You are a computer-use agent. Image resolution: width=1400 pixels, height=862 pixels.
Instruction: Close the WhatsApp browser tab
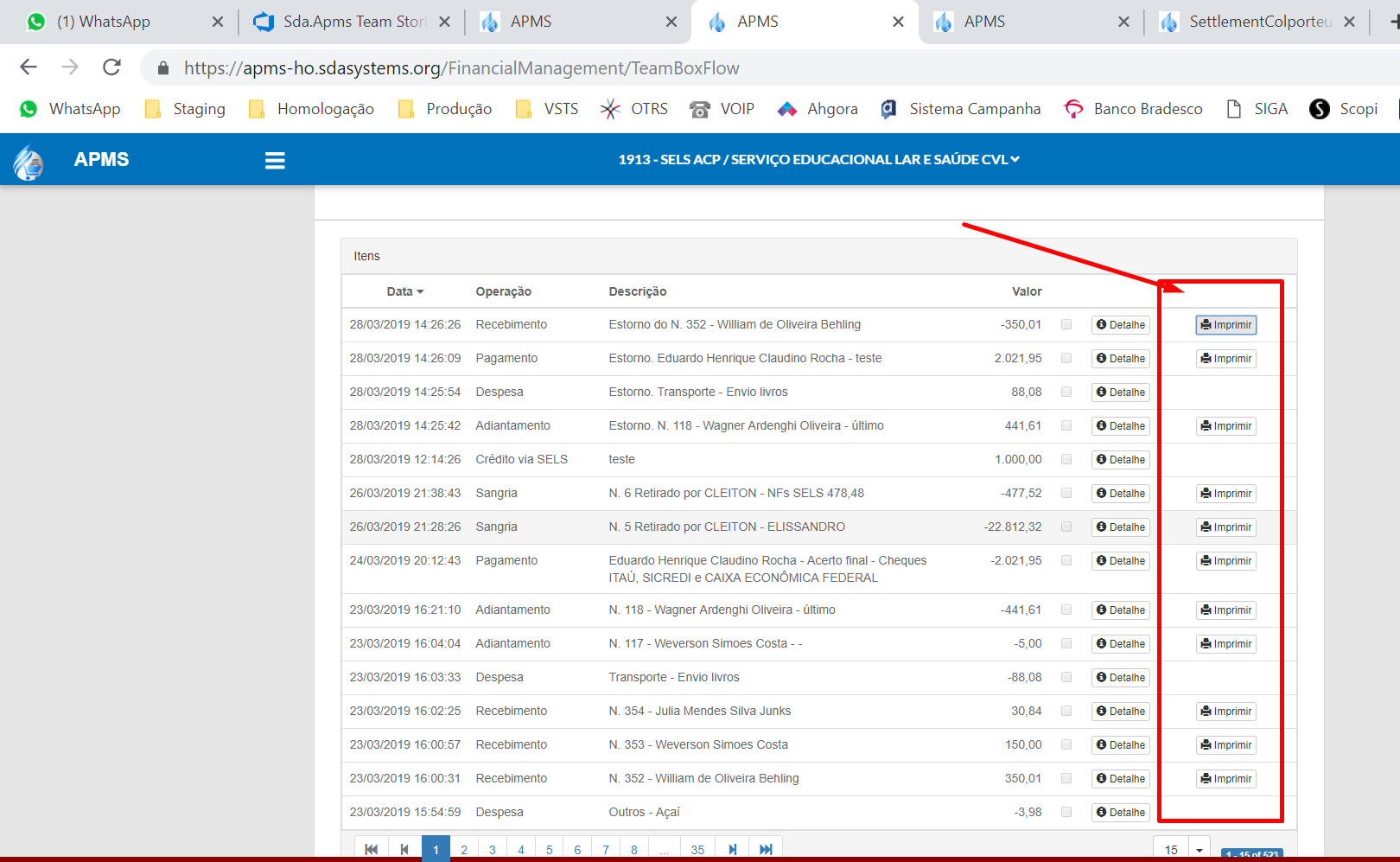(218, 22)
